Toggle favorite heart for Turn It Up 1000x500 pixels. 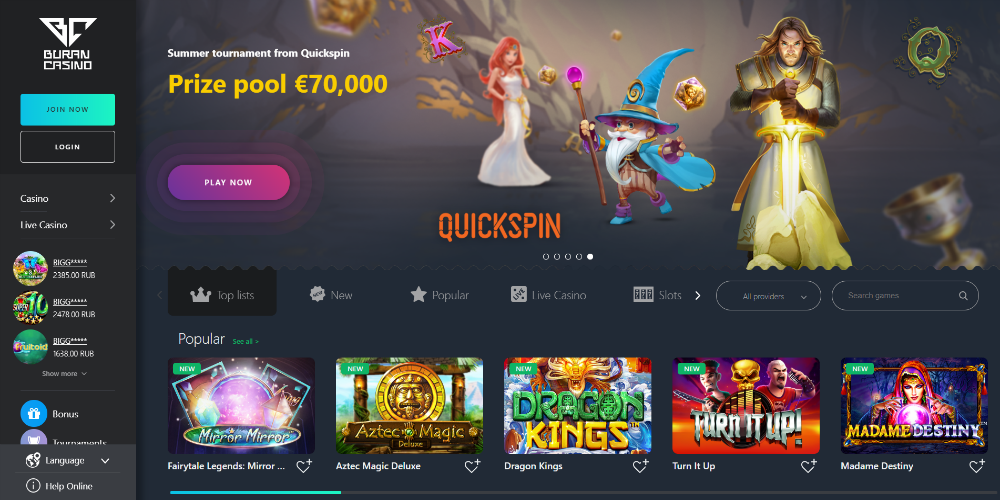coord(809,466)
